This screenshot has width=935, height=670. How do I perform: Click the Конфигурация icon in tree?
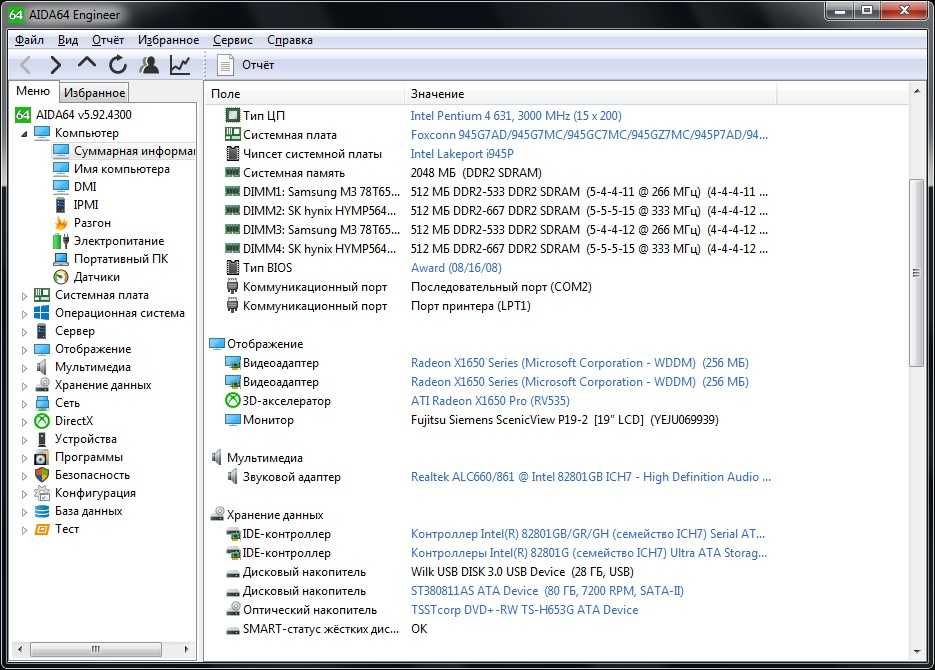tap(42, 493)
